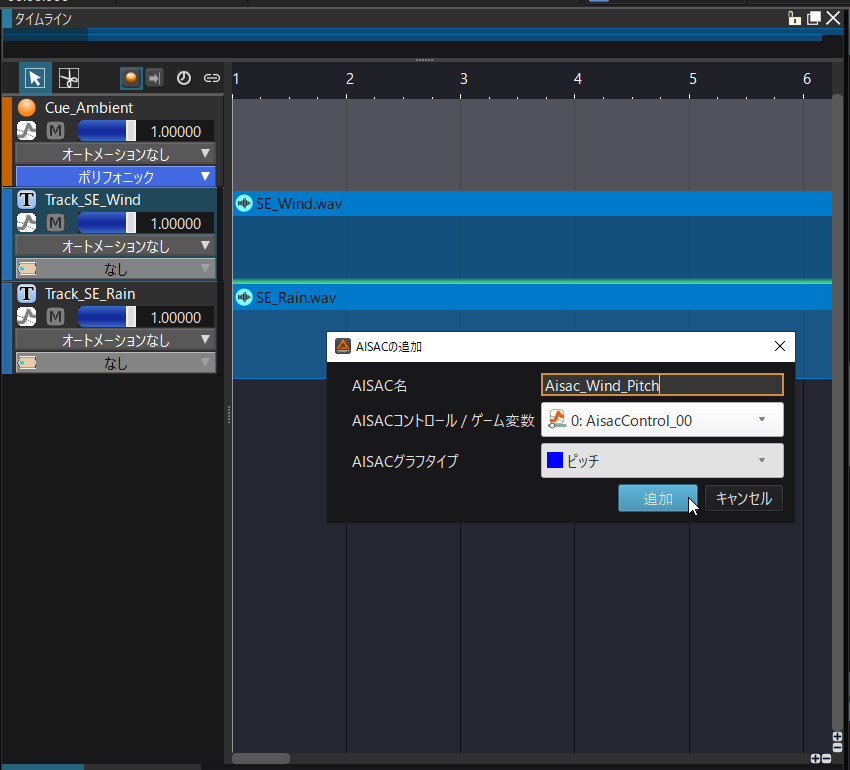
Task: Mute the Track_SE_Rain track
Action: [x=55, y=317]
